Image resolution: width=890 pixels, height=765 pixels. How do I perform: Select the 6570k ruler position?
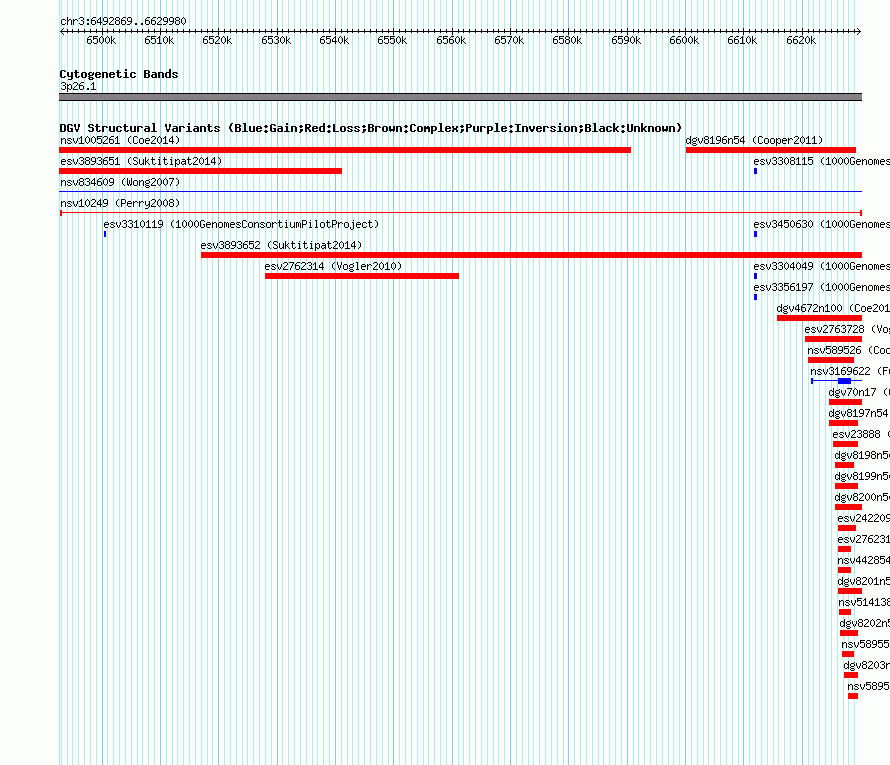point(509,40)
